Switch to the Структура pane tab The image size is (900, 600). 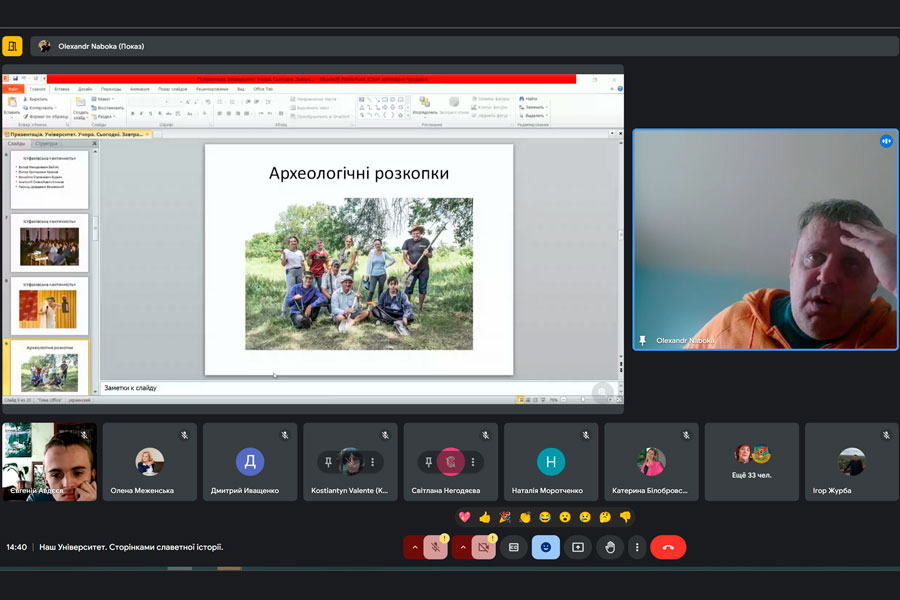point(46,144)
